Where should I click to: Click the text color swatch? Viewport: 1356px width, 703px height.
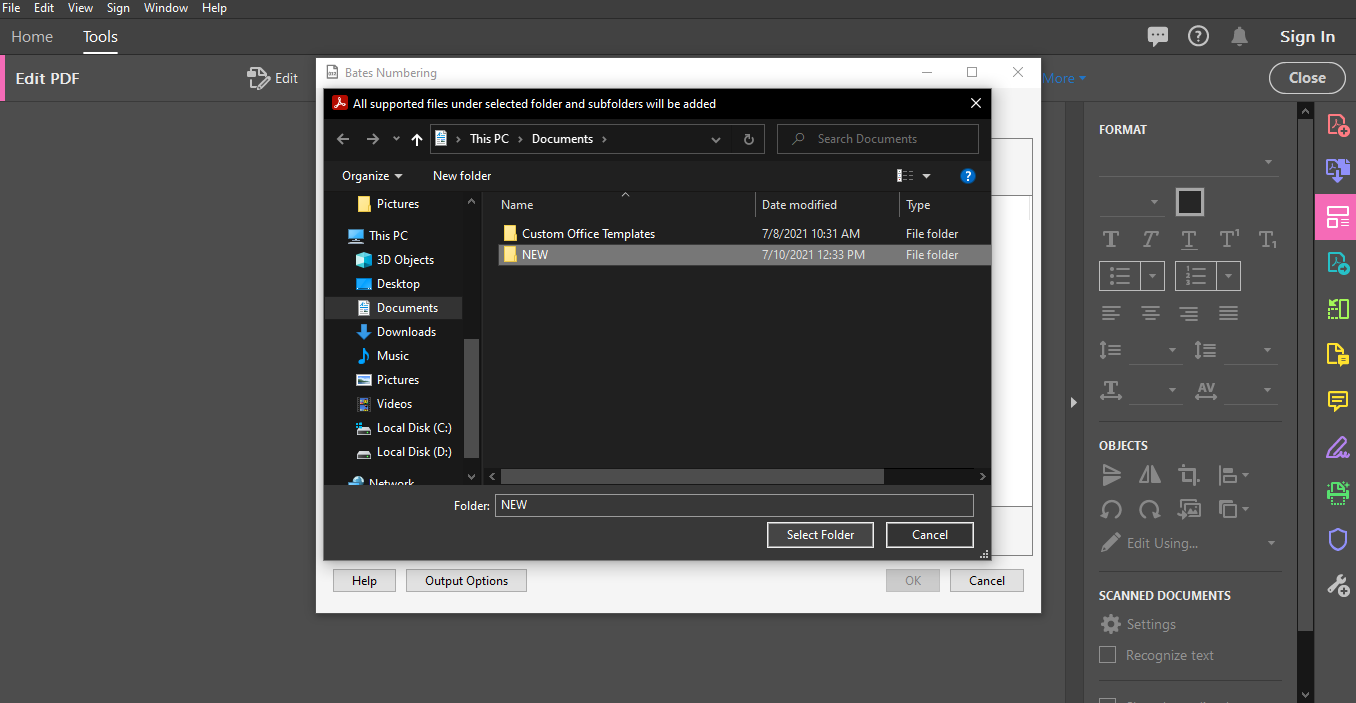pyautogui.click(x=1189, y=202)
